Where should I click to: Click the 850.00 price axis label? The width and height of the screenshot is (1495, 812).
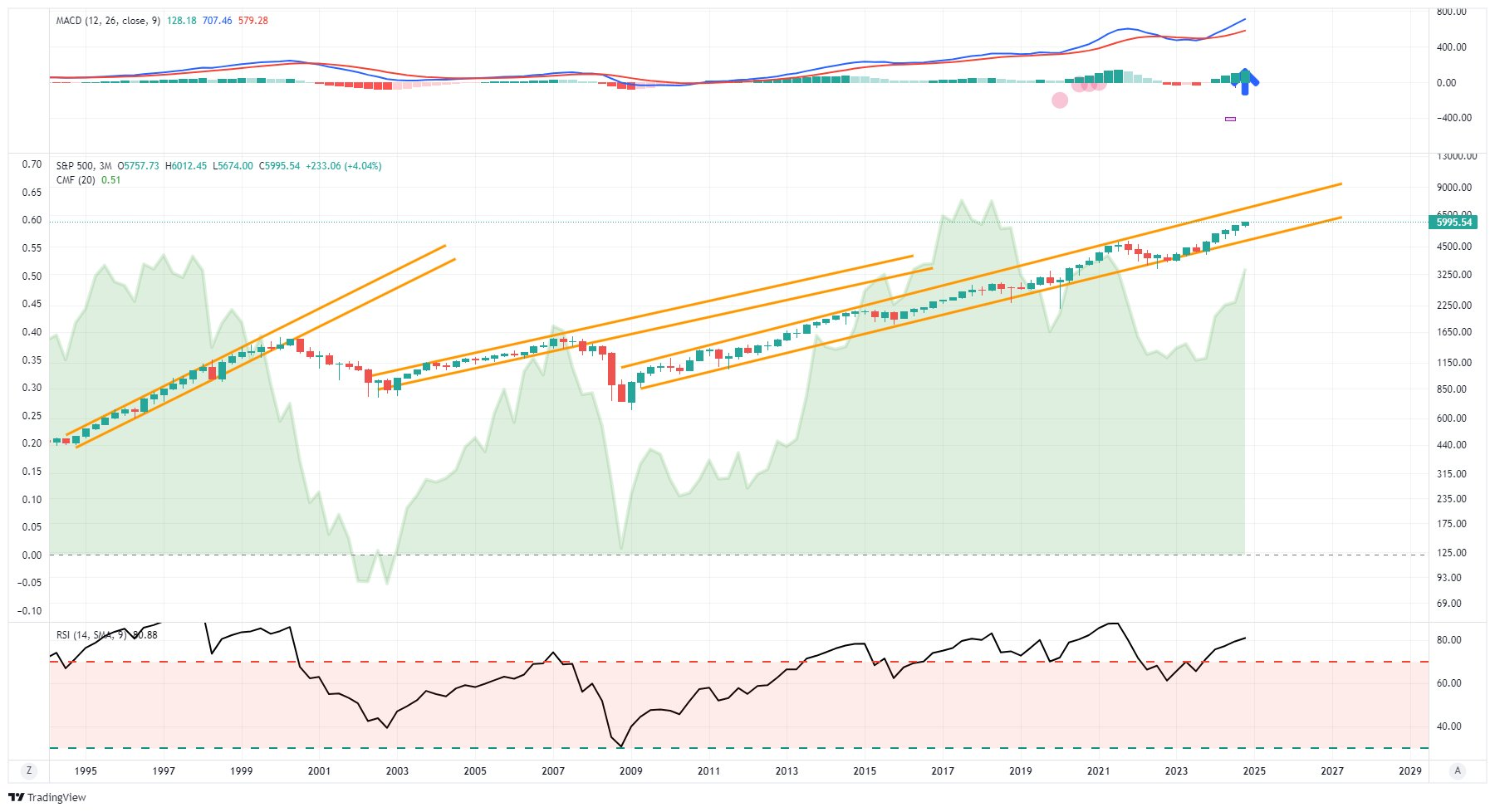pos(1452,389)
